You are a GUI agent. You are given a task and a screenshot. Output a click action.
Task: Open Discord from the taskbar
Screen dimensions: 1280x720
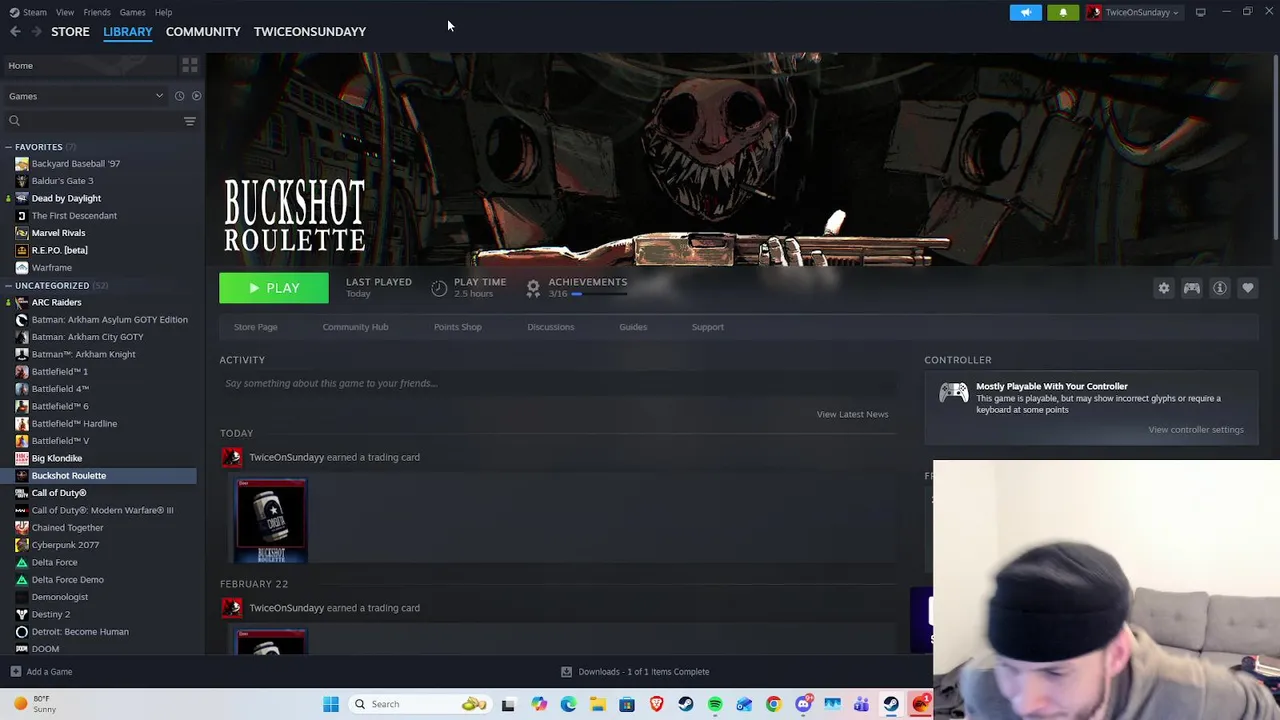[803, 704]
